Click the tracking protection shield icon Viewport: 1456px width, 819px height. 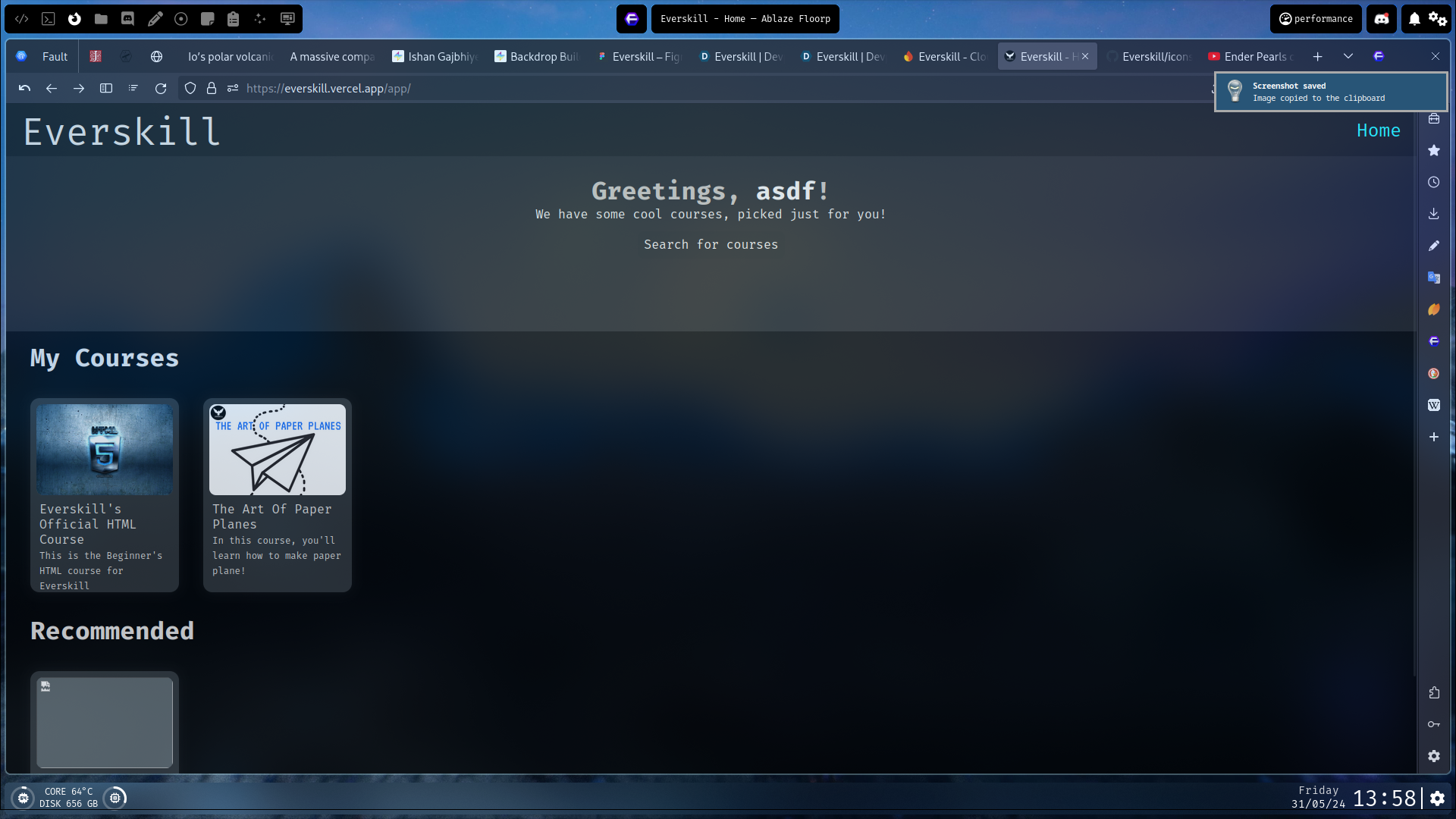(x=190, y=89)
